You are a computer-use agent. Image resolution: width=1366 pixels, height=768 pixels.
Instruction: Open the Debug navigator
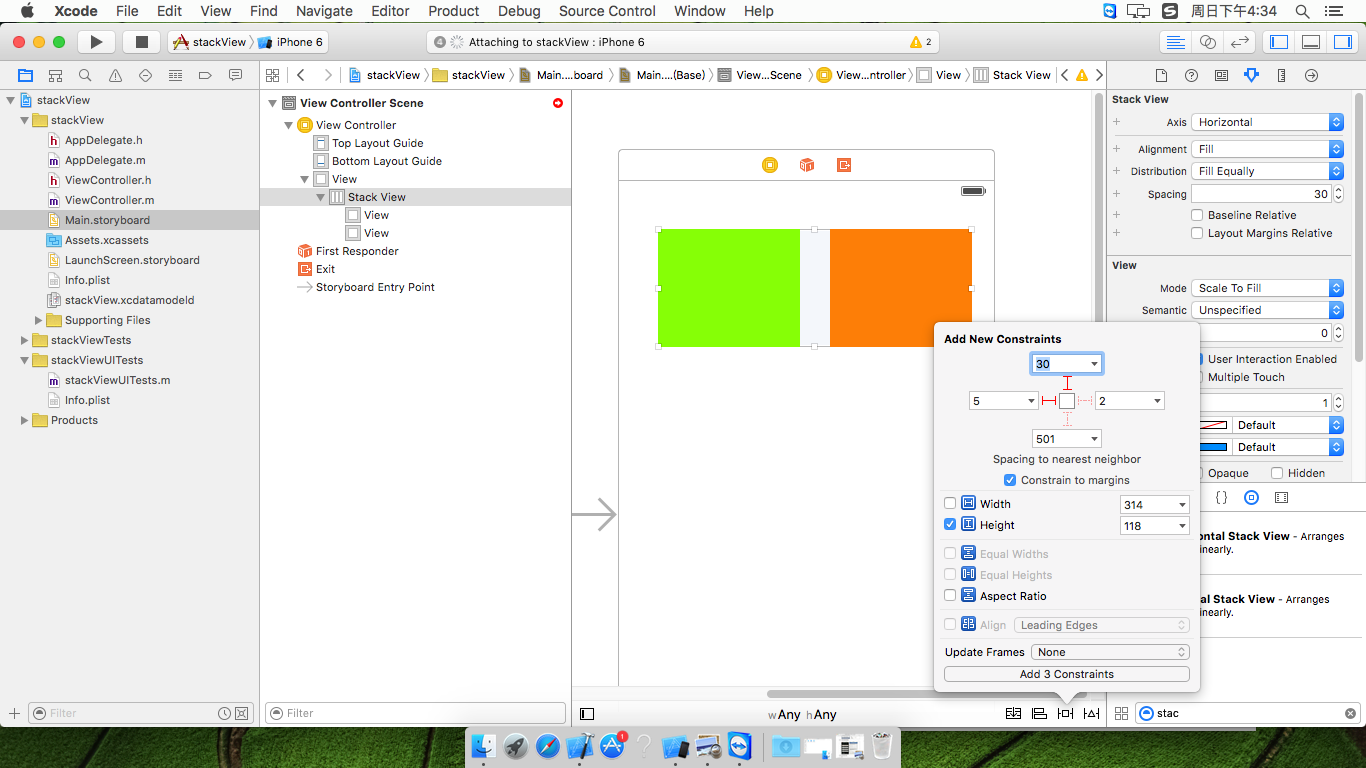click(176, 75)
